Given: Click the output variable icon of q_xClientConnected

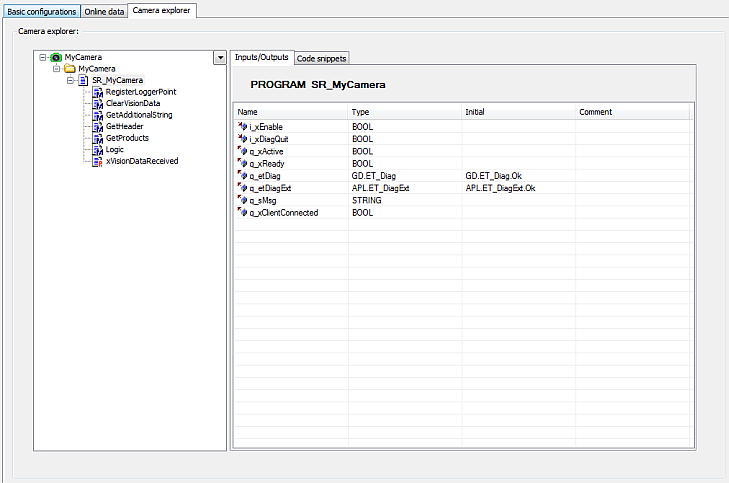Looking at the screenshot, I should tap(242, 212).
